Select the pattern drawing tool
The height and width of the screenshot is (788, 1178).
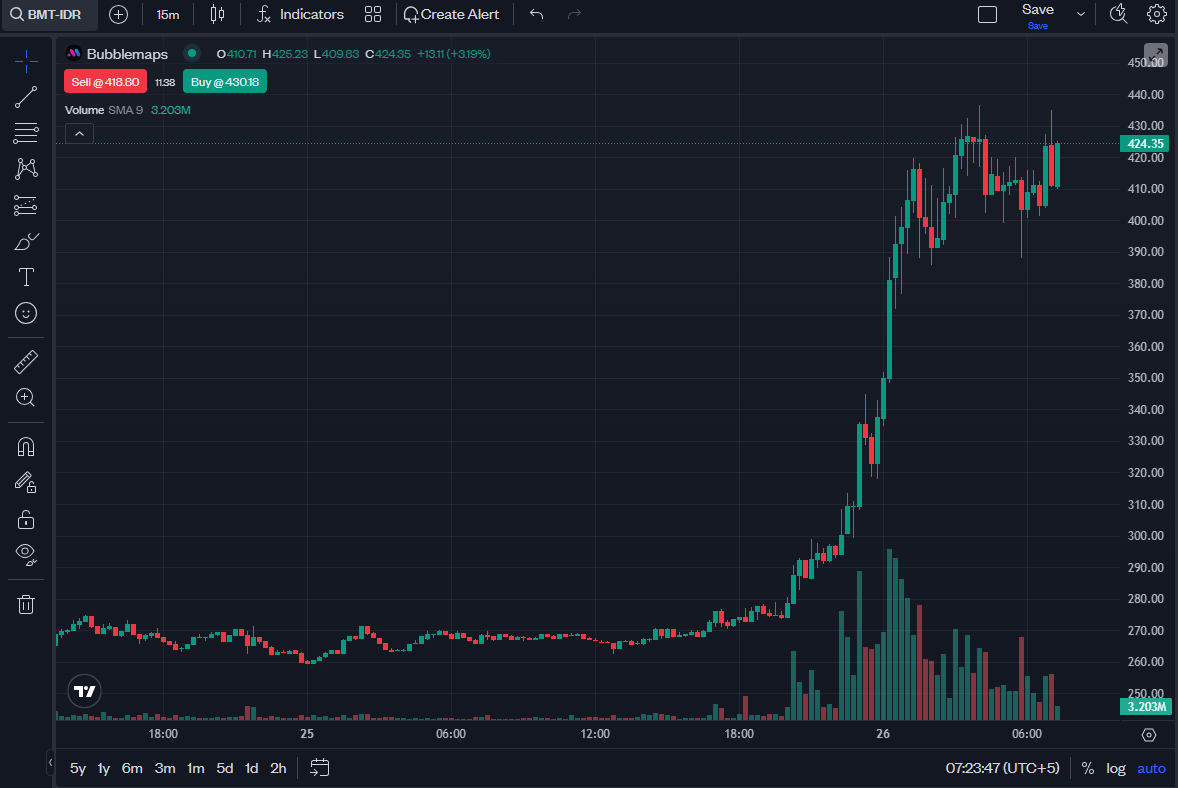click(x=26, y=168)
